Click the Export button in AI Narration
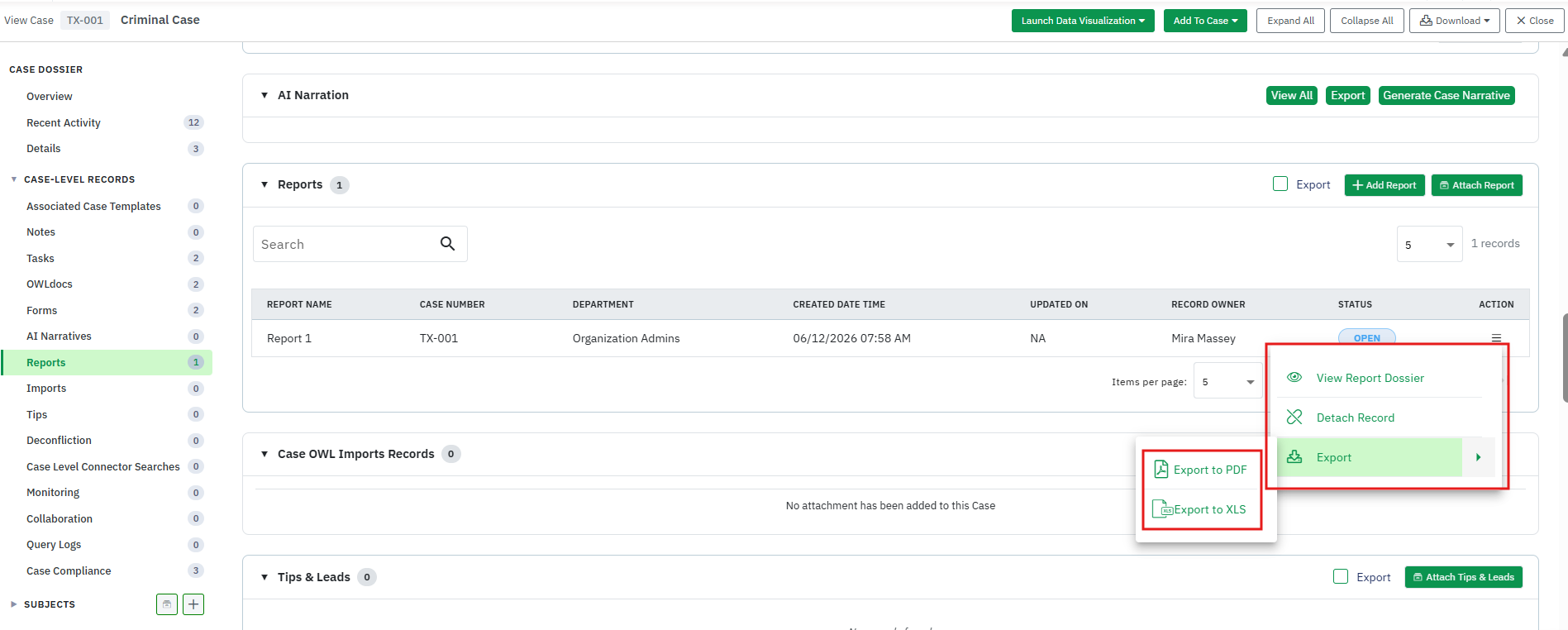1568x630 pixels. (1348, 95)
